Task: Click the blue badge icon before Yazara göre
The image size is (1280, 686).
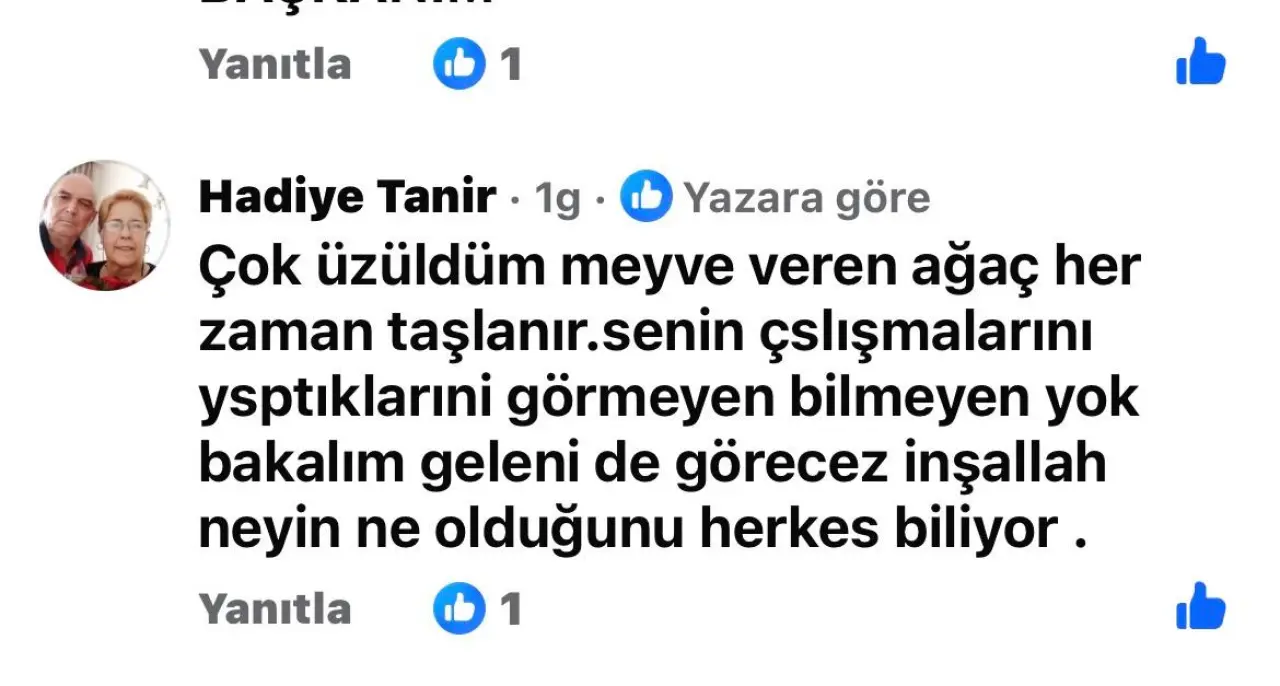Action: click(645, 198)
